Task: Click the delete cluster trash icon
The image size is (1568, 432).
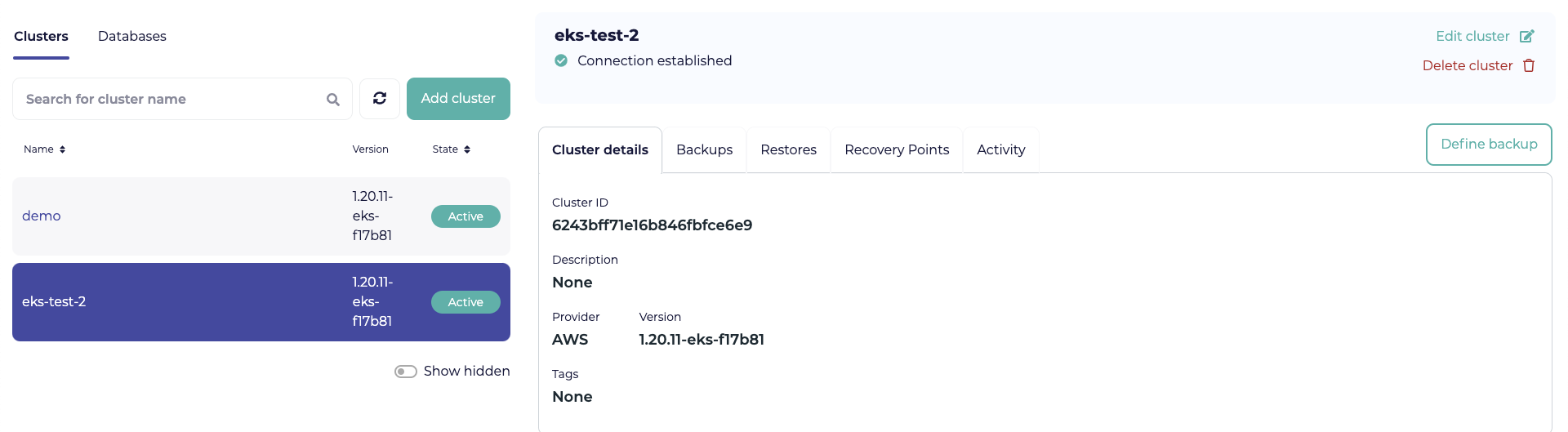Action: (1529, 65)
